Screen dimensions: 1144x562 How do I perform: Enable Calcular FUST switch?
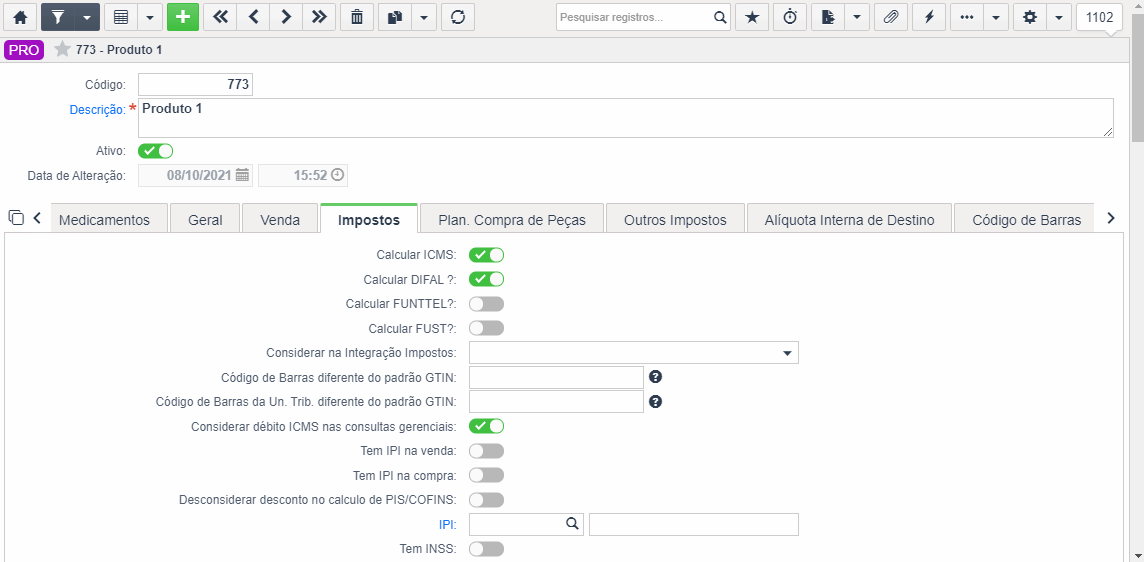487,328
